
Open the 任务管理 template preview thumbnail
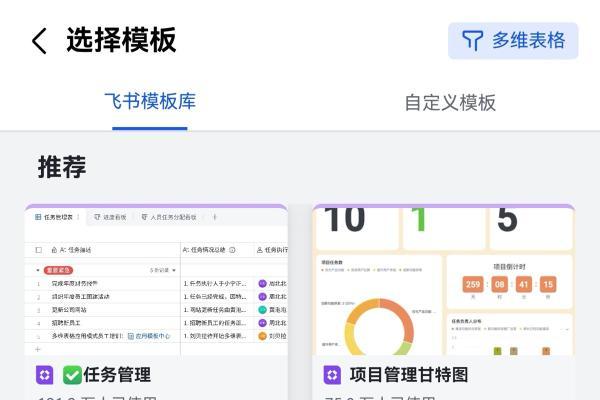pyautogui.click(x=156, y=280)
